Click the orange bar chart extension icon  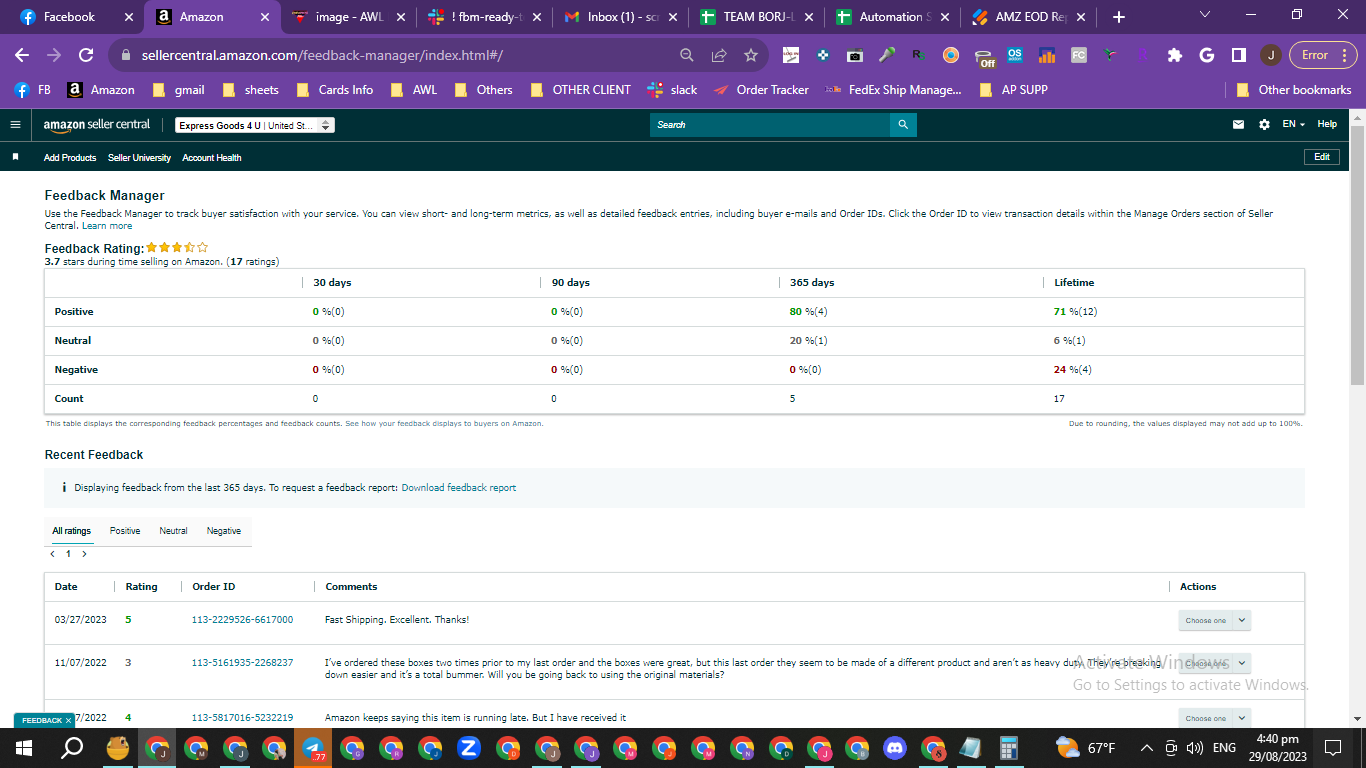pos(1047,55)
